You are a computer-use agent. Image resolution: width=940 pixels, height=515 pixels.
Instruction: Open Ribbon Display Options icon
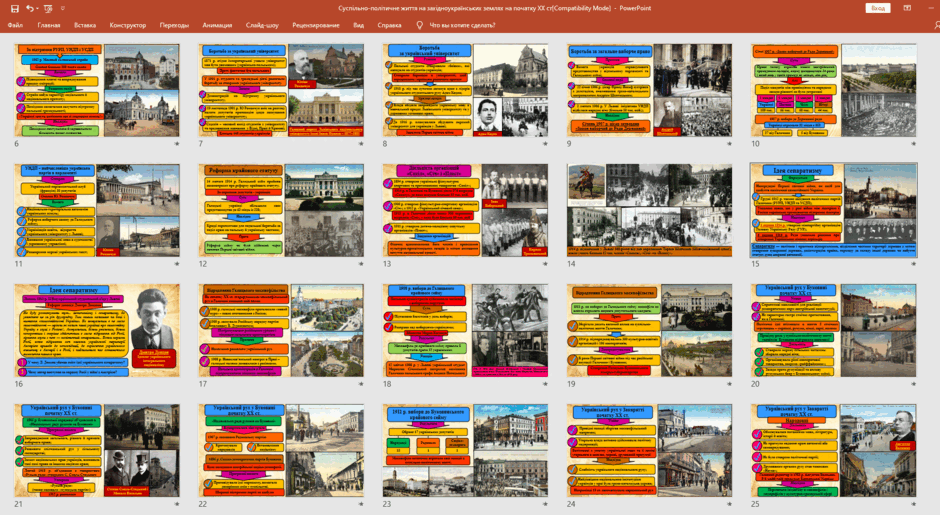[907, 8]
